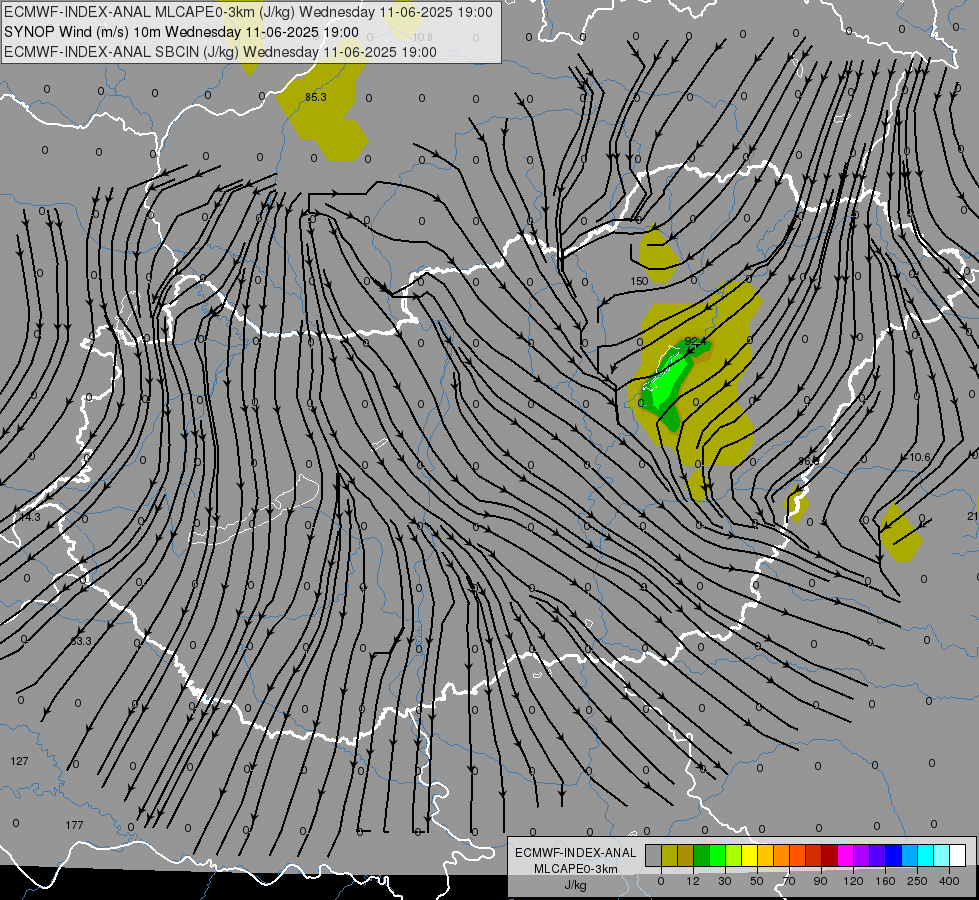This screenshot has height=900, width=979.
Task: Select the '90' legend scale label
Action: tap(820, 881)
